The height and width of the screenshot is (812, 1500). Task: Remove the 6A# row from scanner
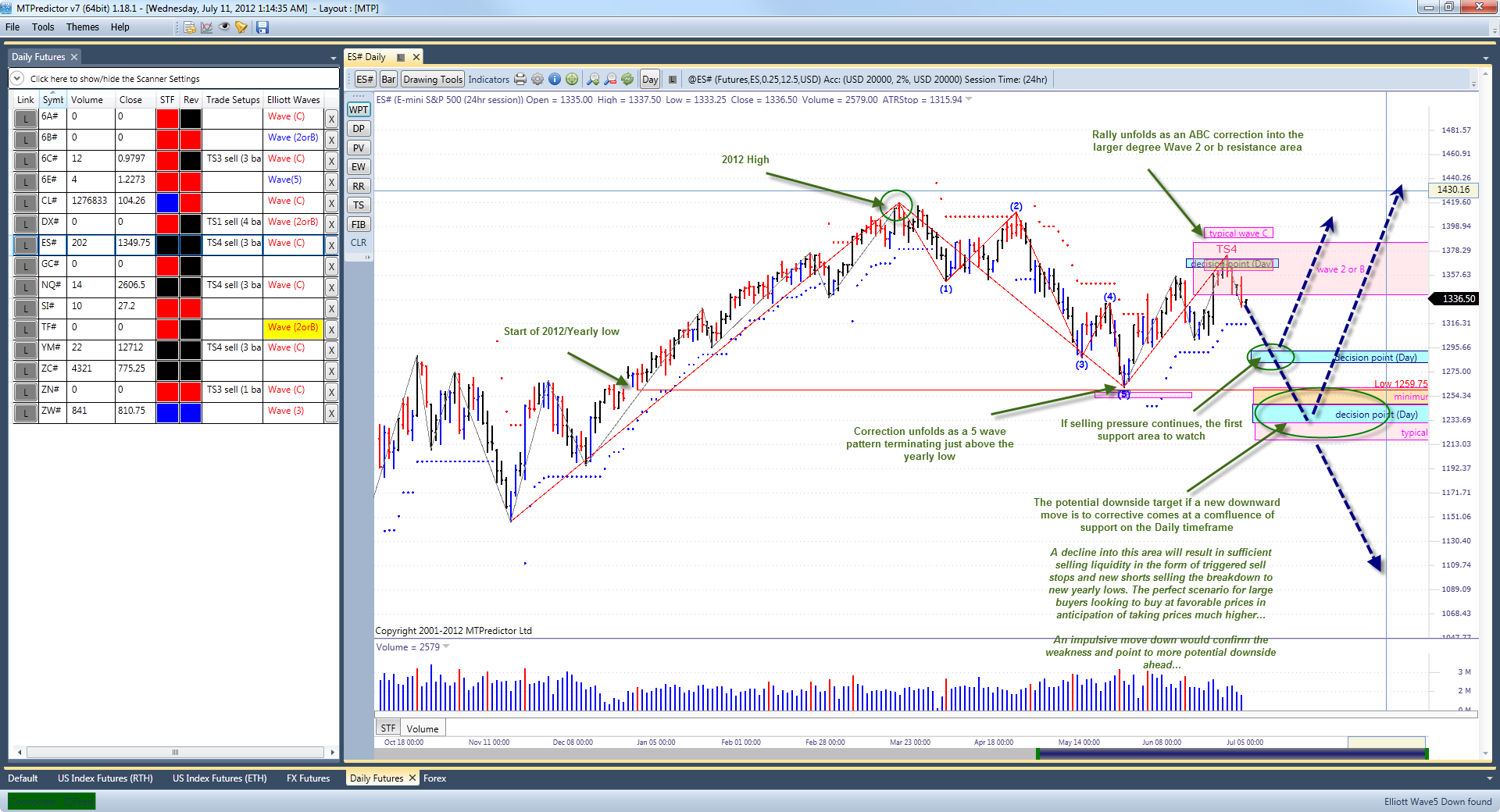click(331, 119)
